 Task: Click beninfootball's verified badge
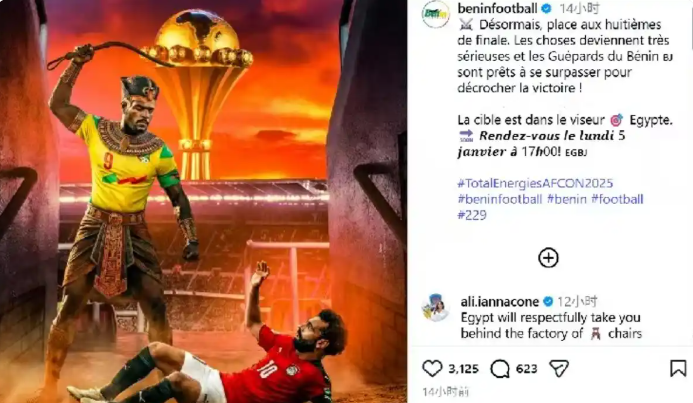tap(547, 8)
